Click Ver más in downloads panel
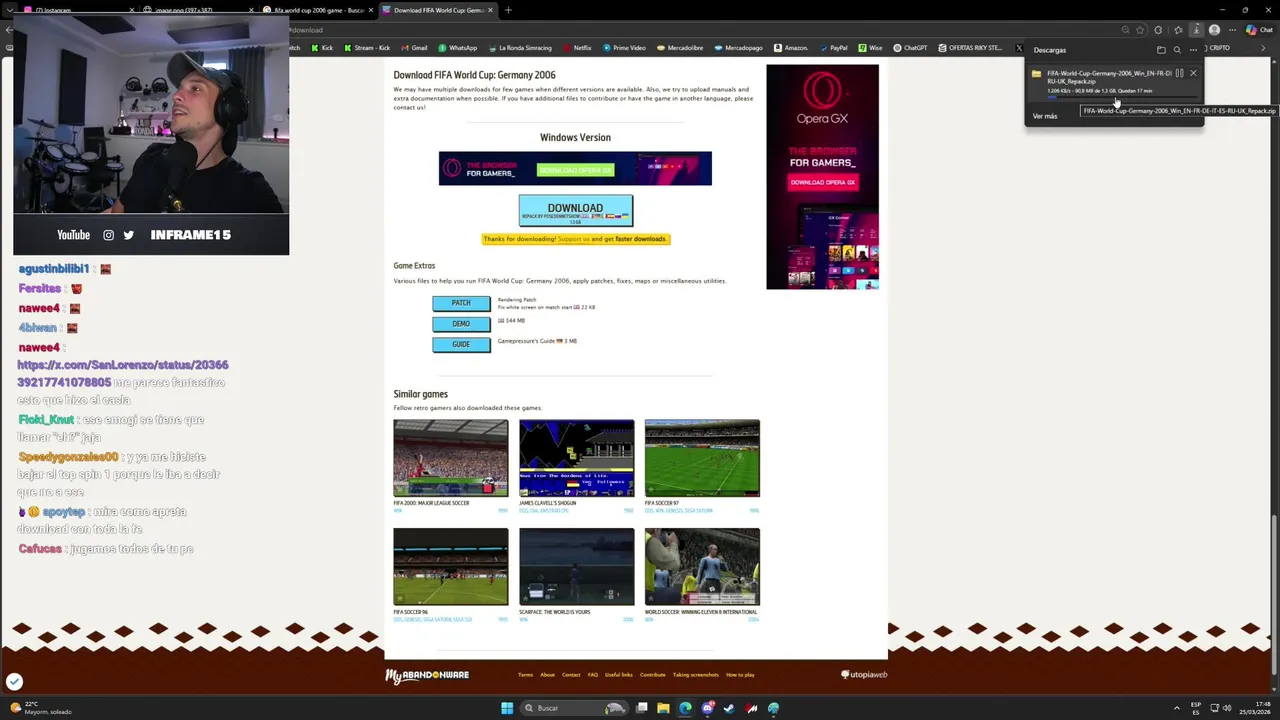1280x720 pixels. click(x=1044, y=116)
